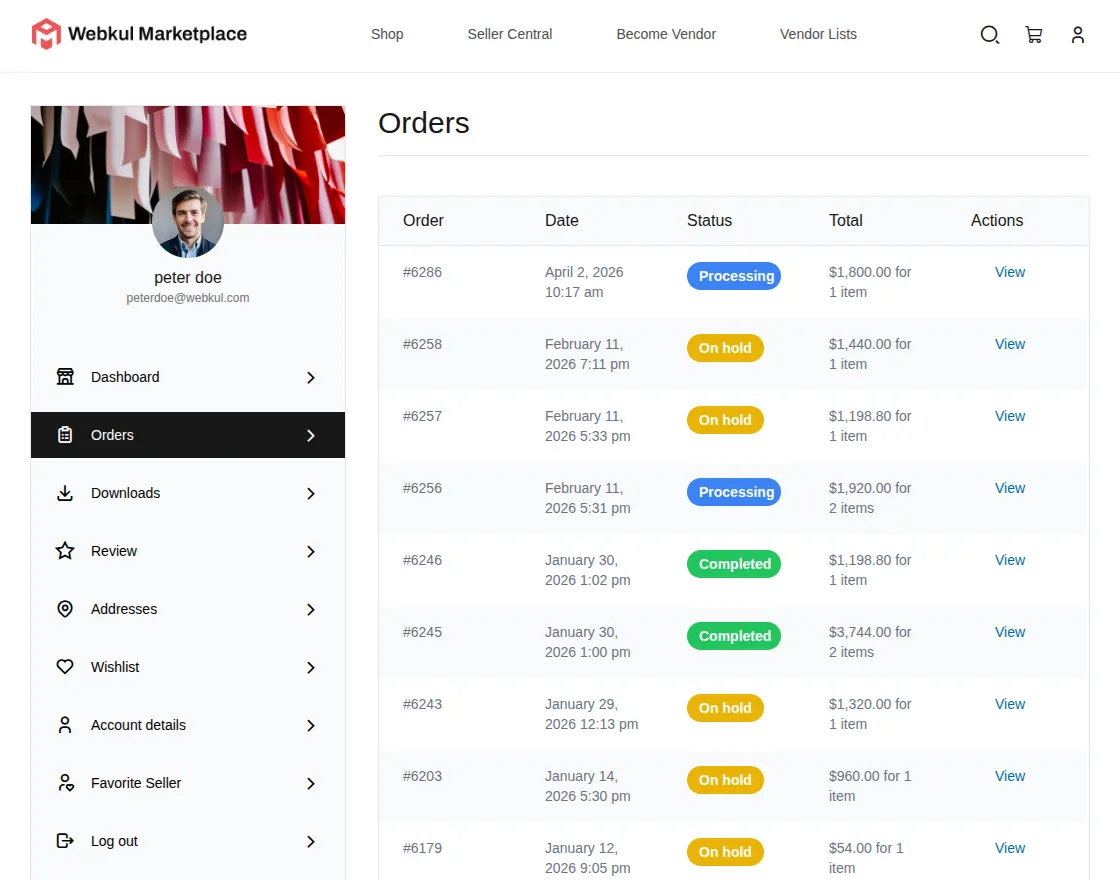Expand the Favorite Seller chevron arrow
Viewport: 1120px width, 880px height.
[x=311, y=784]
